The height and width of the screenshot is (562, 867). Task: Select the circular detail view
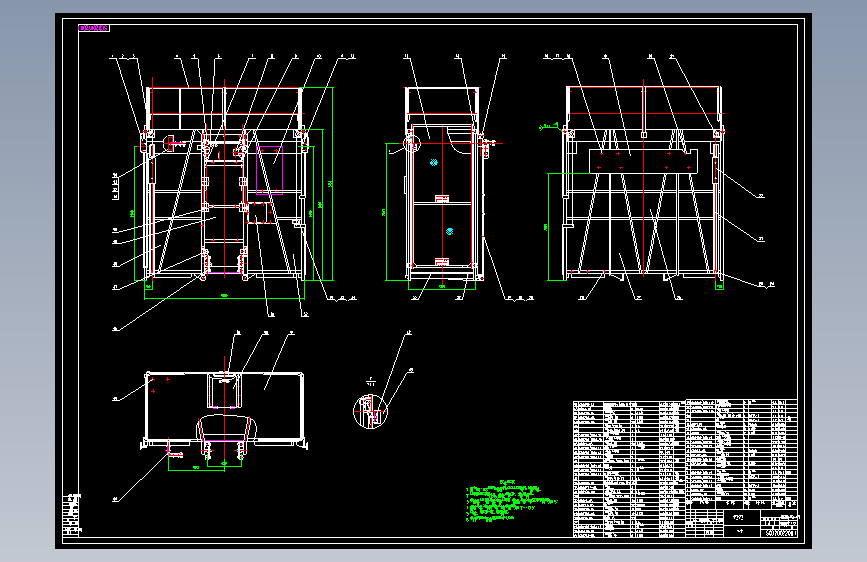[x=370, y=411]
